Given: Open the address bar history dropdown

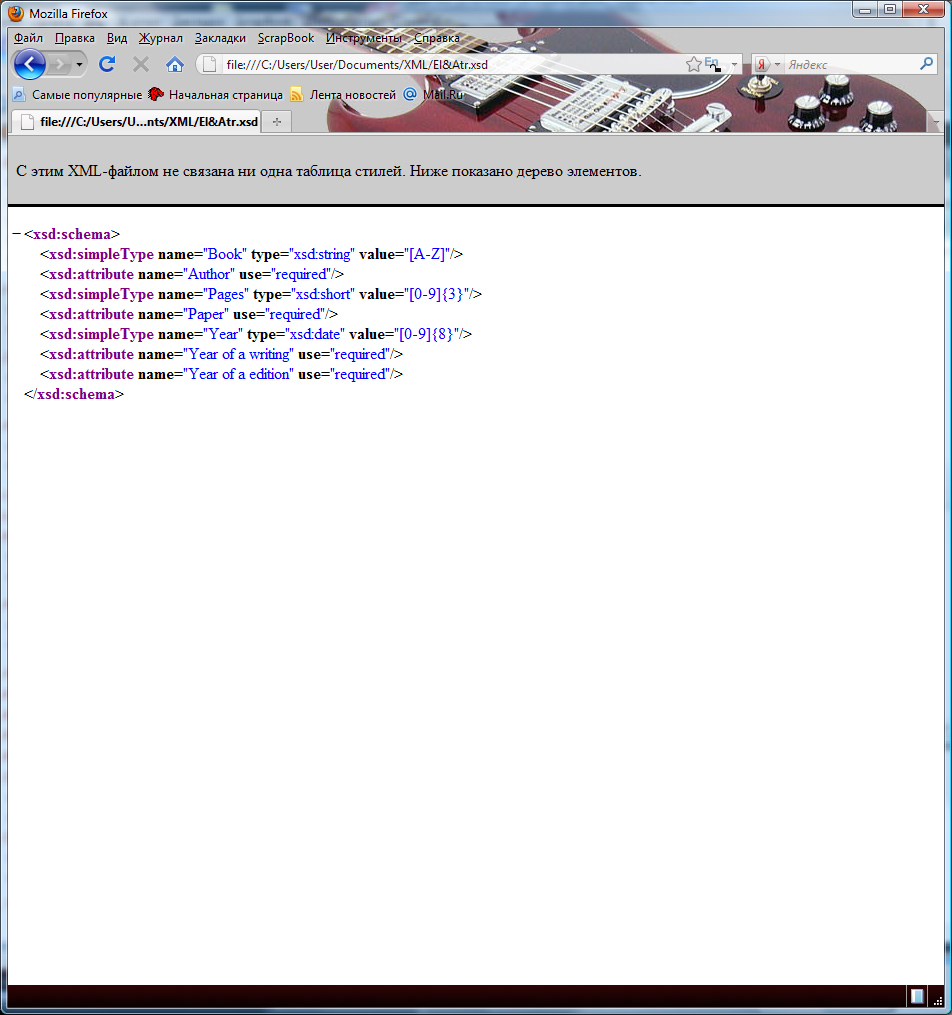Looking at the screenshot, I should point(734,65).
